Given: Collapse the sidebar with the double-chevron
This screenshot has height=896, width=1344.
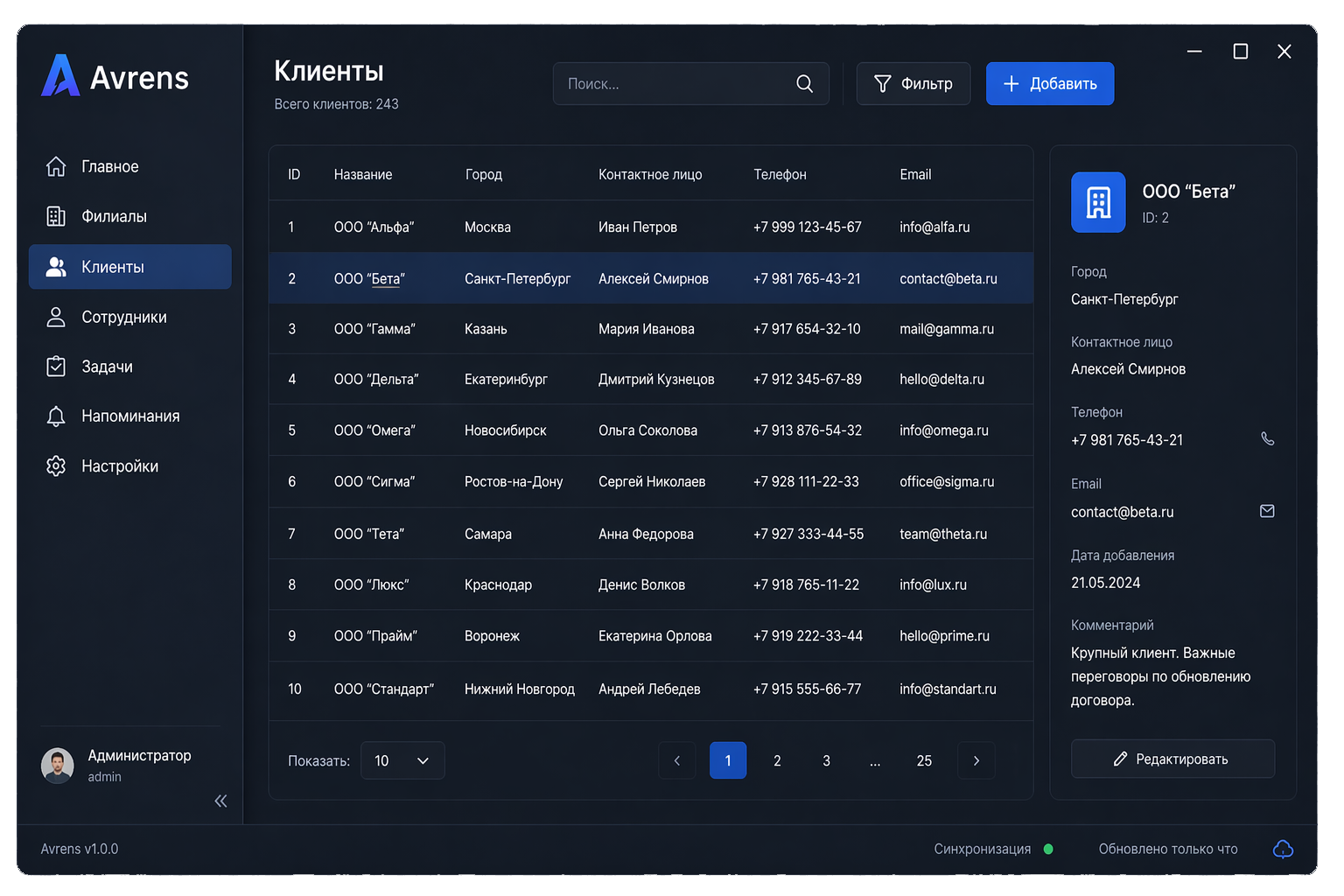Looking at the screenshot, I should coord(220,801).
